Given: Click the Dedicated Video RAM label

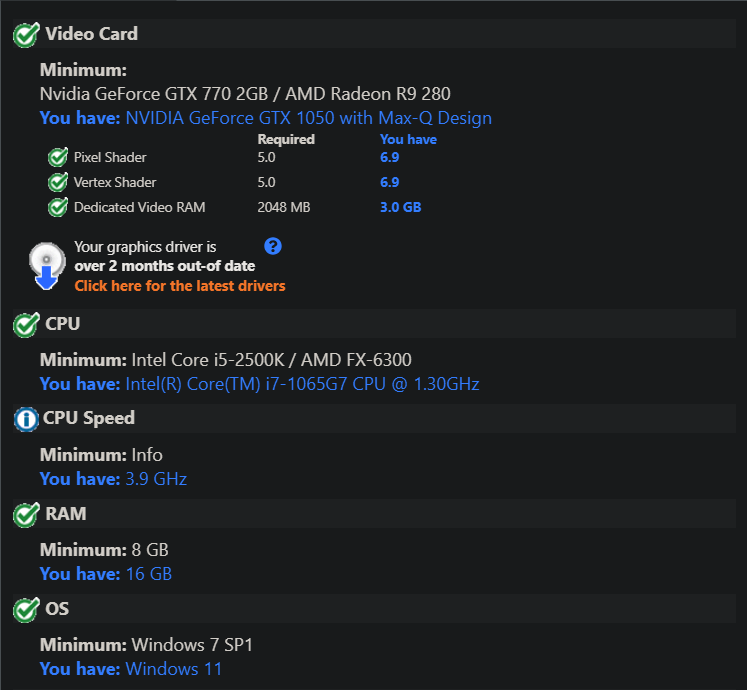Looking at the screenshot, I should pos(140,207).
